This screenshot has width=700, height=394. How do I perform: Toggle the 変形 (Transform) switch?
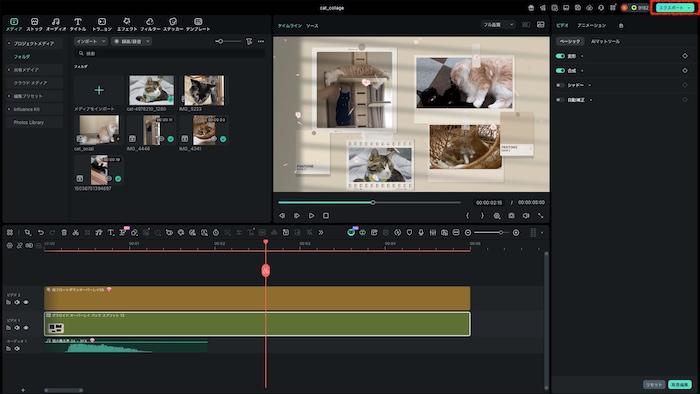560,56
